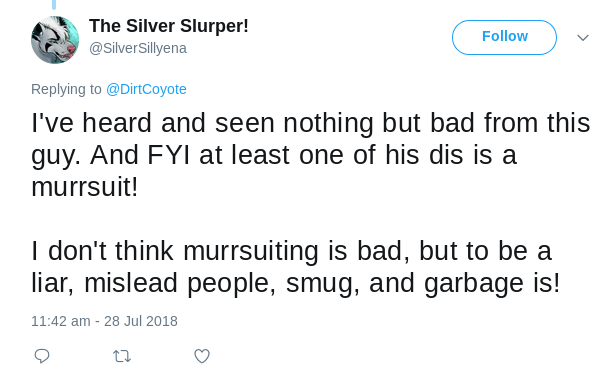Click the paragraph starting 'I don't think murrsuiting'
The image size is (615, 381).
(296, 267)
